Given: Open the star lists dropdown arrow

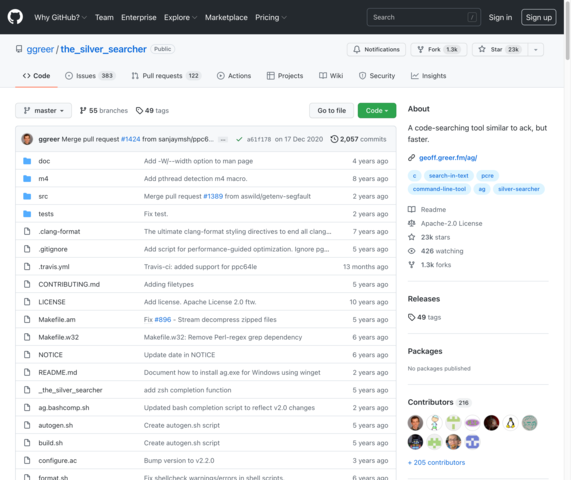Looking at the screenshot, I should click(x=536, y=50).
